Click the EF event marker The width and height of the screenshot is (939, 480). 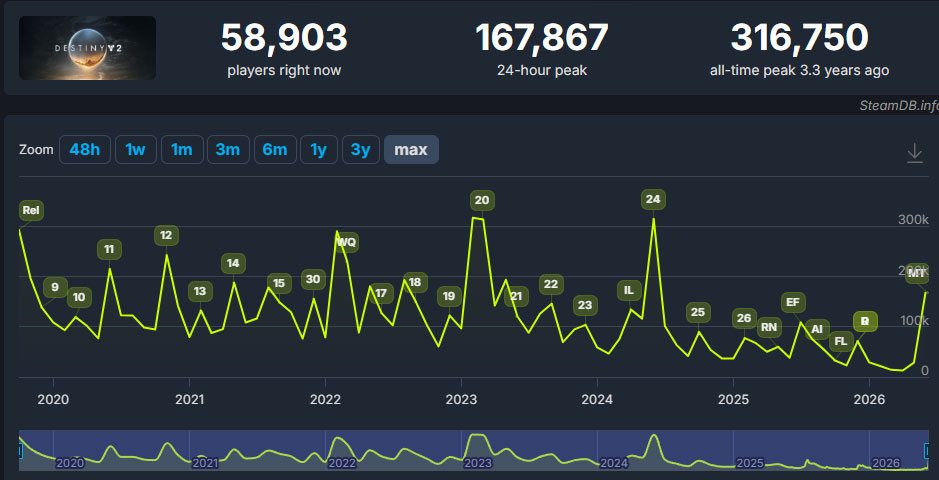pyautogui.click(x=793, y=302)
